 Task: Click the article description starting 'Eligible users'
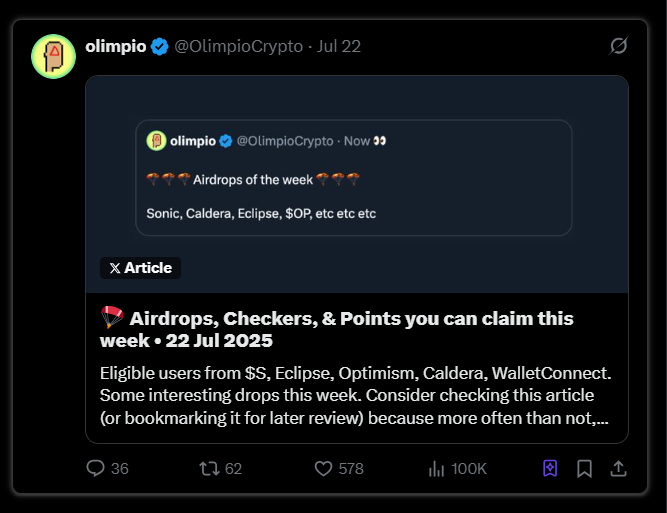(x=355, y=395)
